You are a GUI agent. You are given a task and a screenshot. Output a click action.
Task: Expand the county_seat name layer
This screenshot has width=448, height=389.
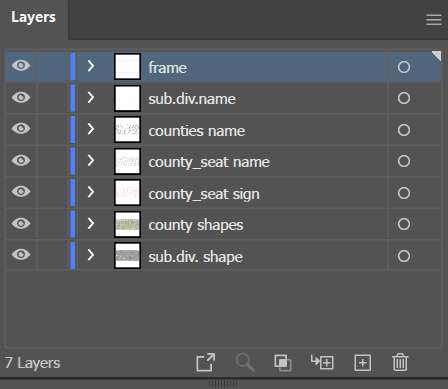click(91, 160)
